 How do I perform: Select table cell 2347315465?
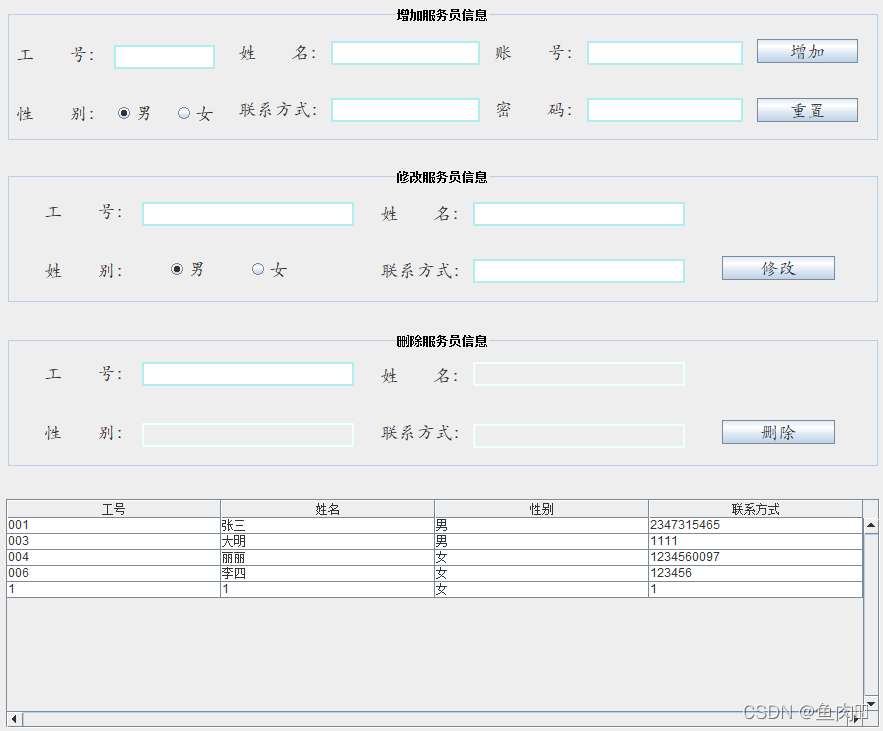pos(755,525)
